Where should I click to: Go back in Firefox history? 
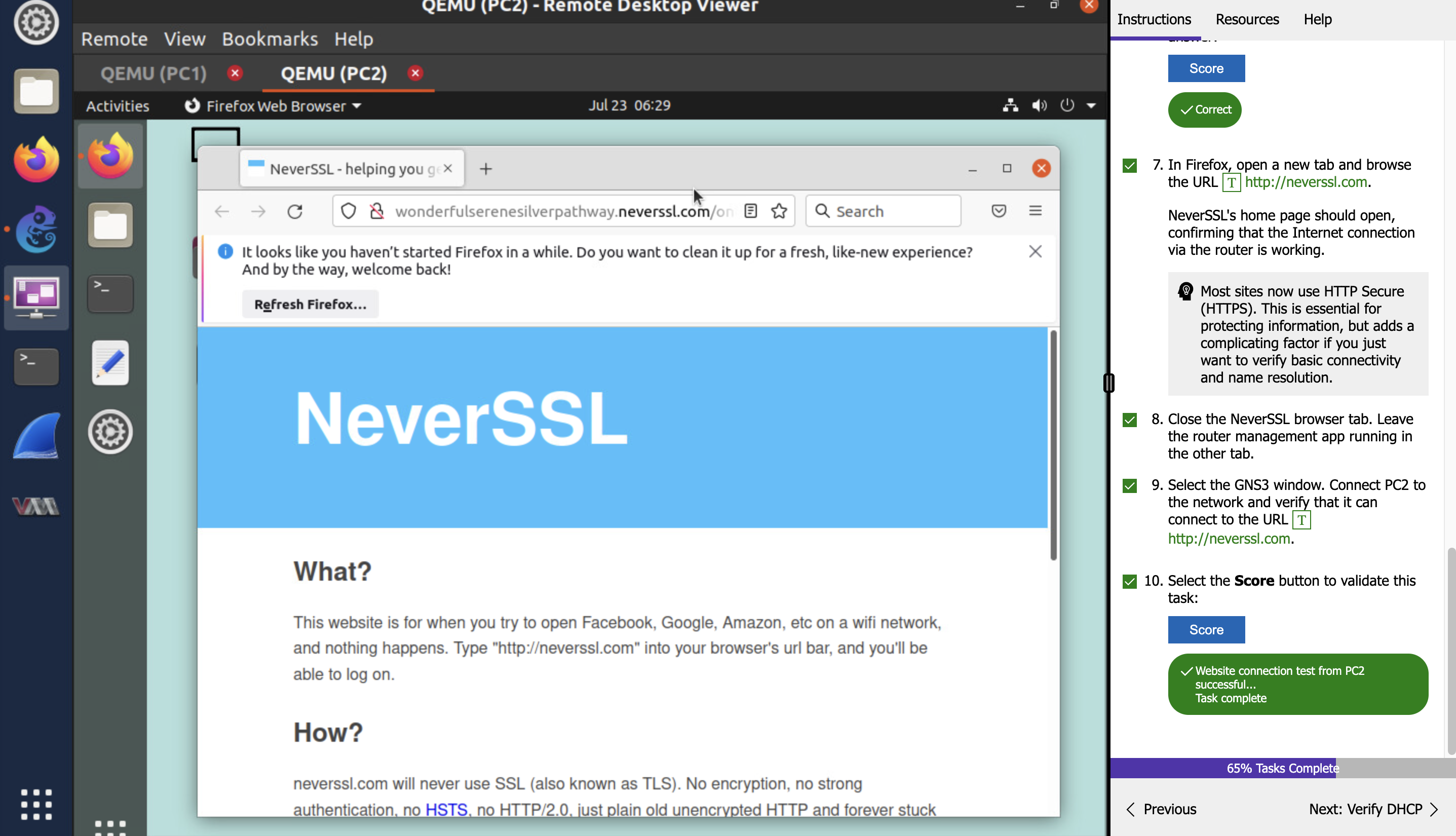tap(221, 211)
